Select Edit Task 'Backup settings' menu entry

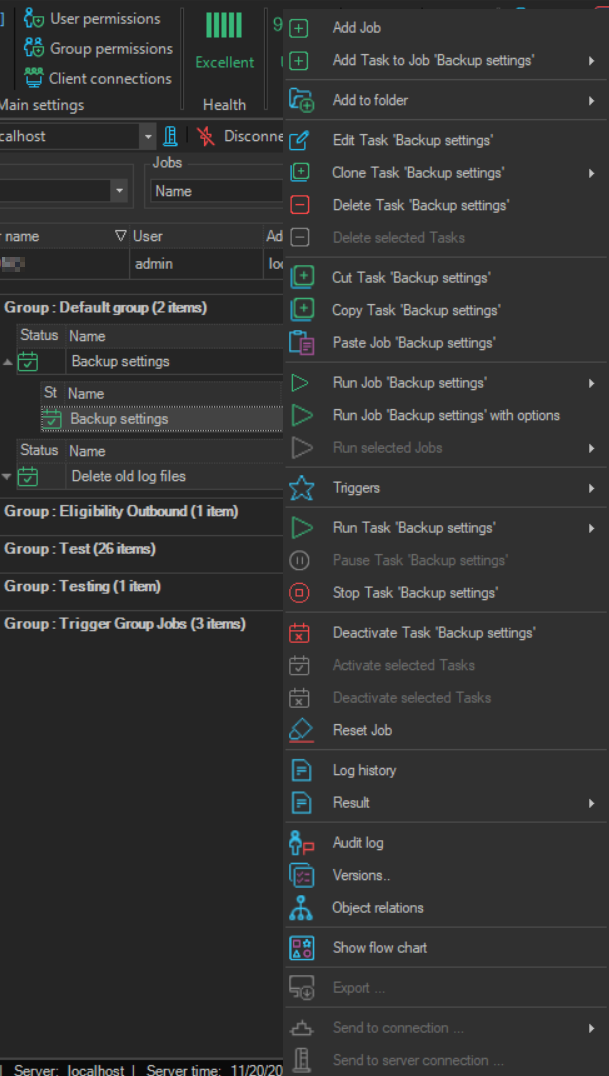412,140
